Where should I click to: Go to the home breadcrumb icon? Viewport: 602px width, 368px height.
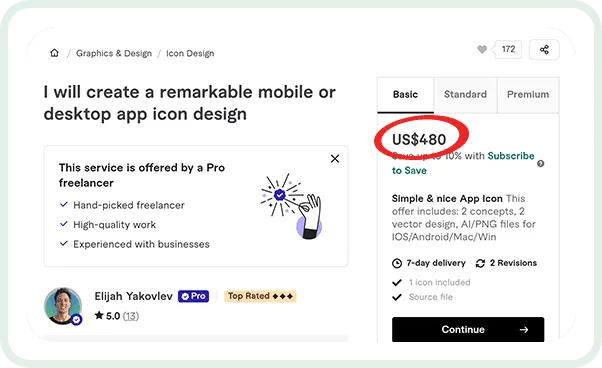pyautogui.click(x=55, y=53)
